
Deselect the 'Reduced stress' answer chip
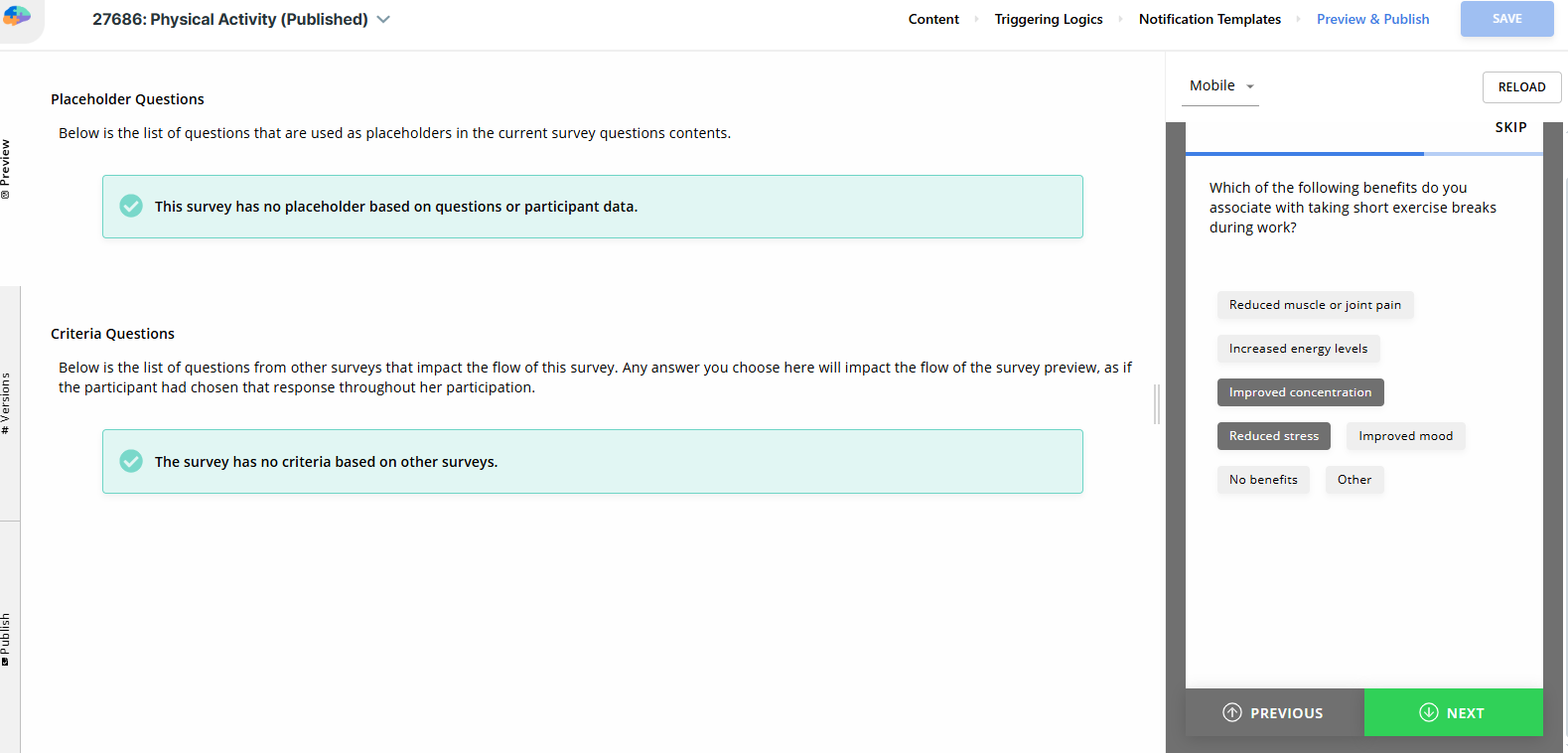[1273, 436]
